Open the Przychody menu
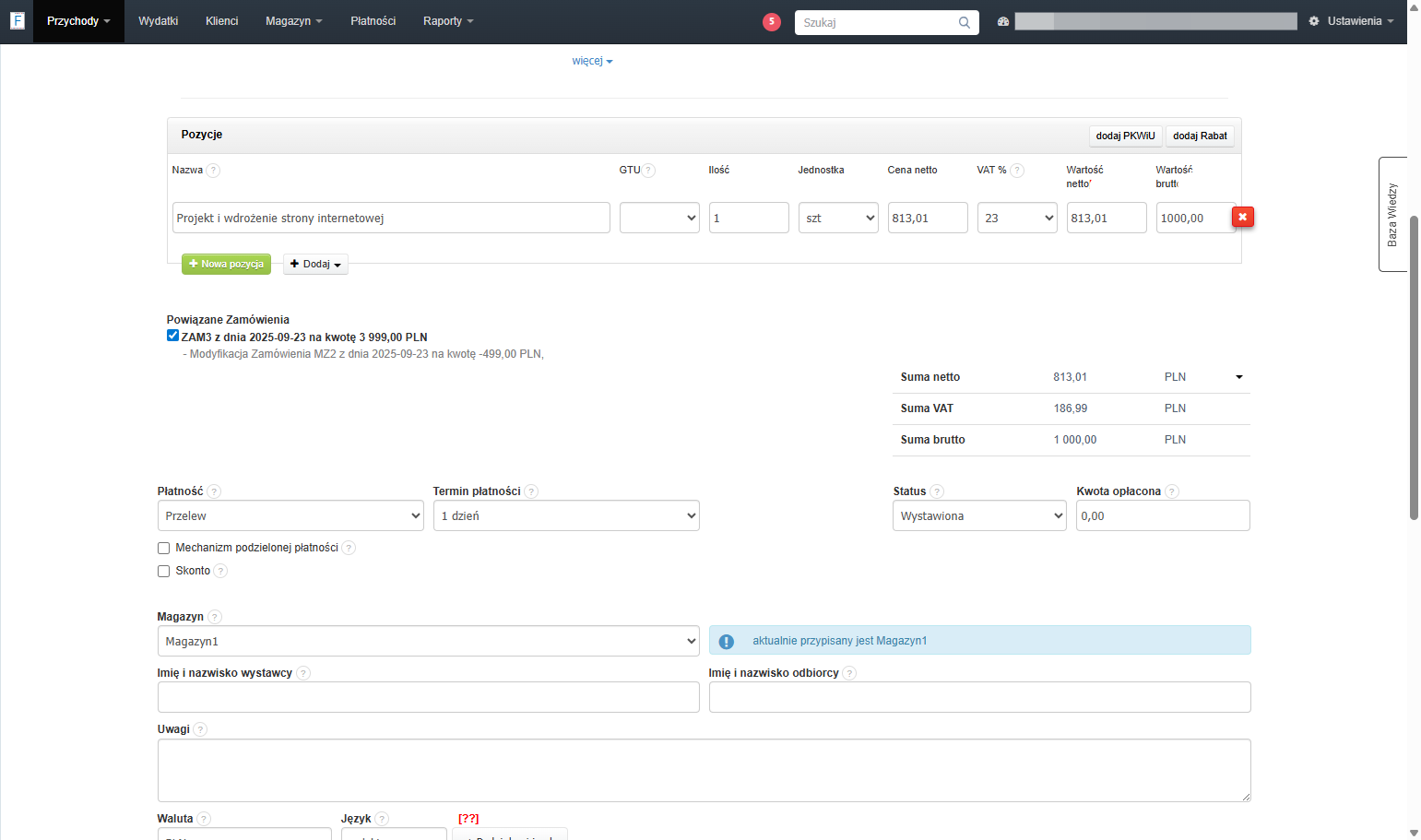This screenshot has width=1421, height=840. (78, 21)
